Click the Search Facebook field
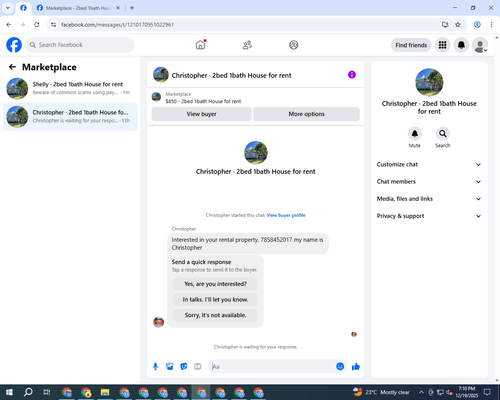The height and width of the screenshot is (400, 500). click(x=80, y=45)
